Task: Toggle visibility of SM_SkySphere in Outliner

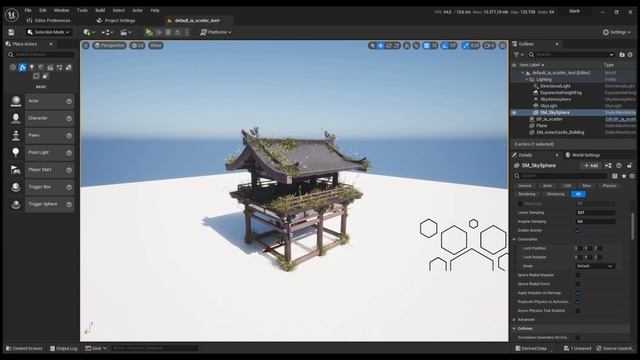Action: [x=514, y=113]
